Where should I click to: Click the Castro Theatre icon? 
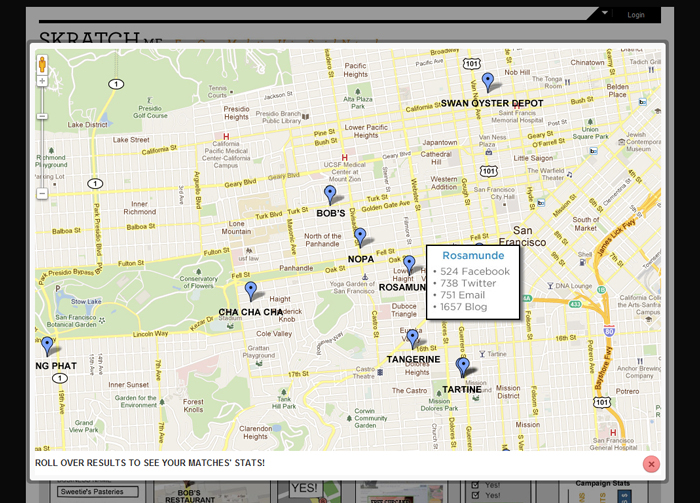coord(380,372)
